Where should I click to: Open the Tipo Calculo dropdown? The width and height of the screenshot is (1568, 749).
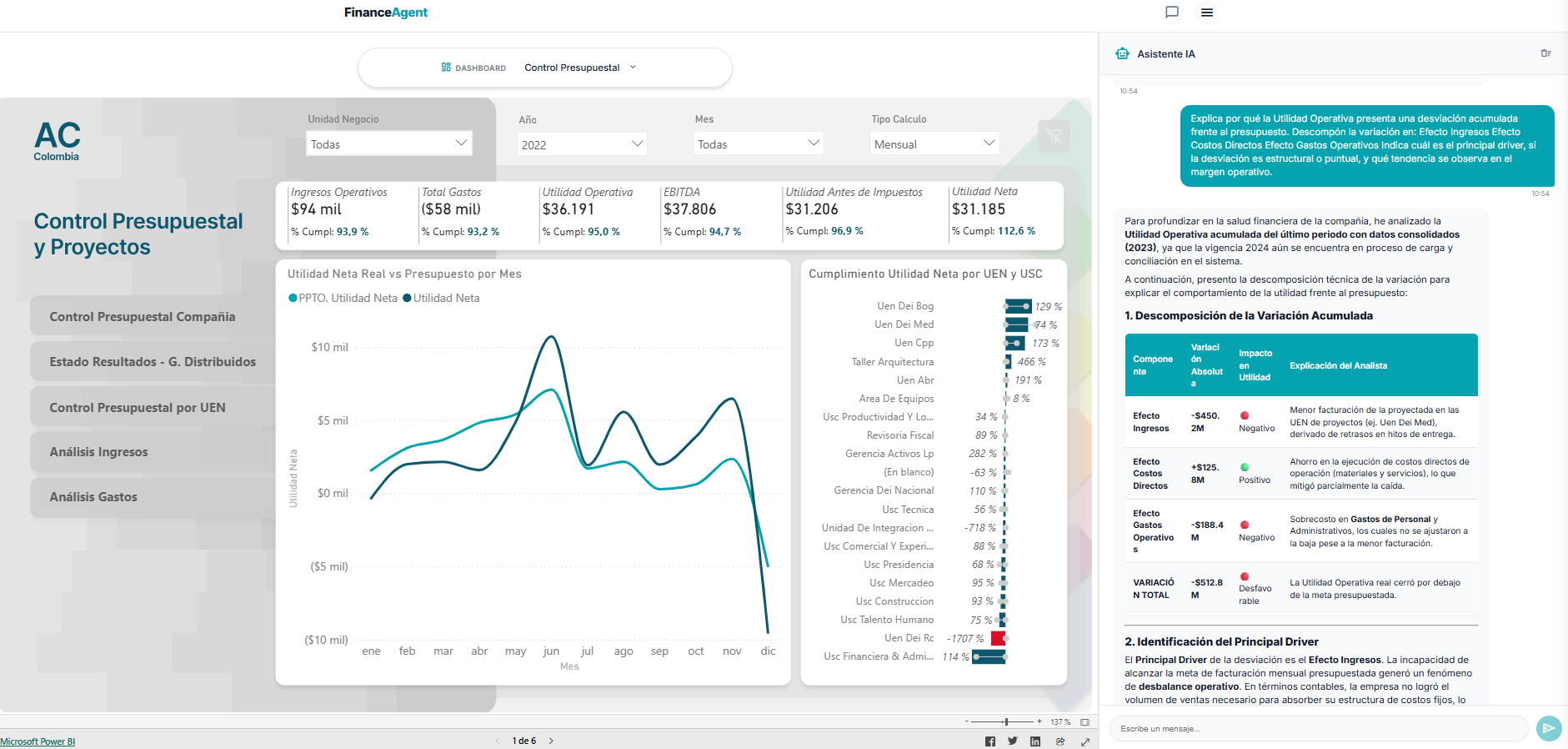coord(934,143)
